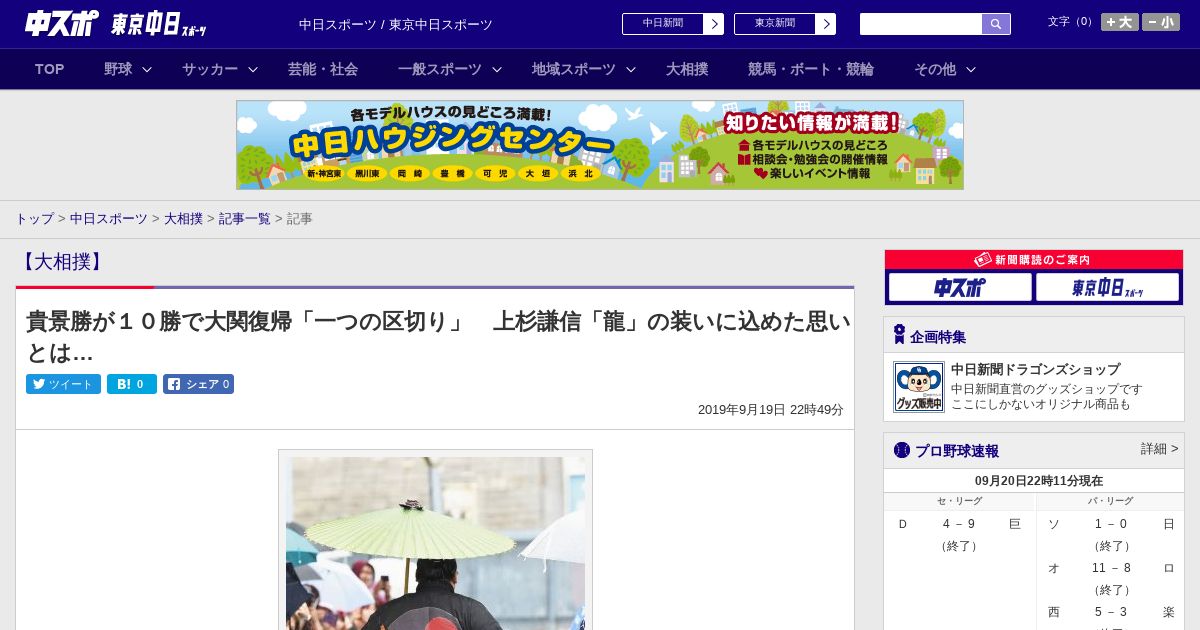Focus the header search input field

pyautogui.click(x=921, y=24)
